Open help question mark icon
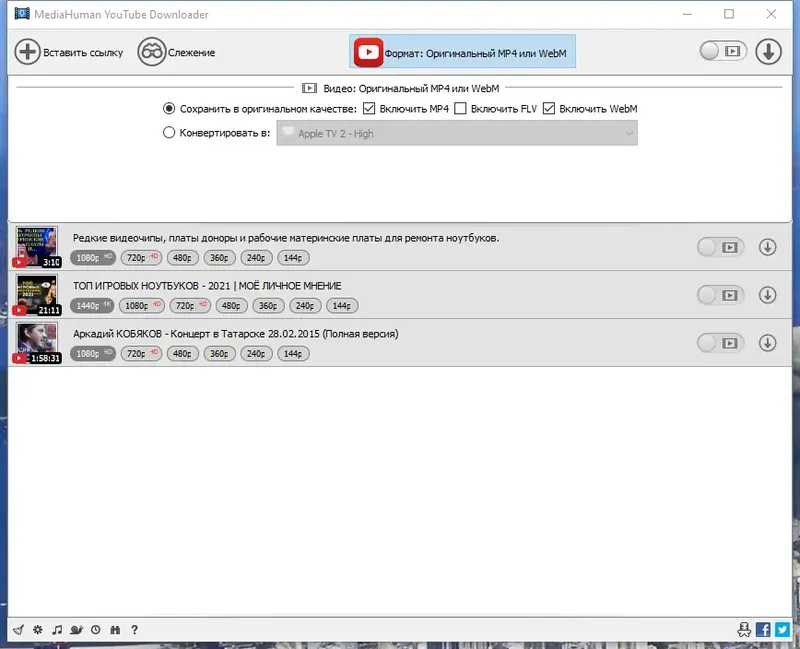The width and height of the screenshot is (800, 649). coord(134,630)
